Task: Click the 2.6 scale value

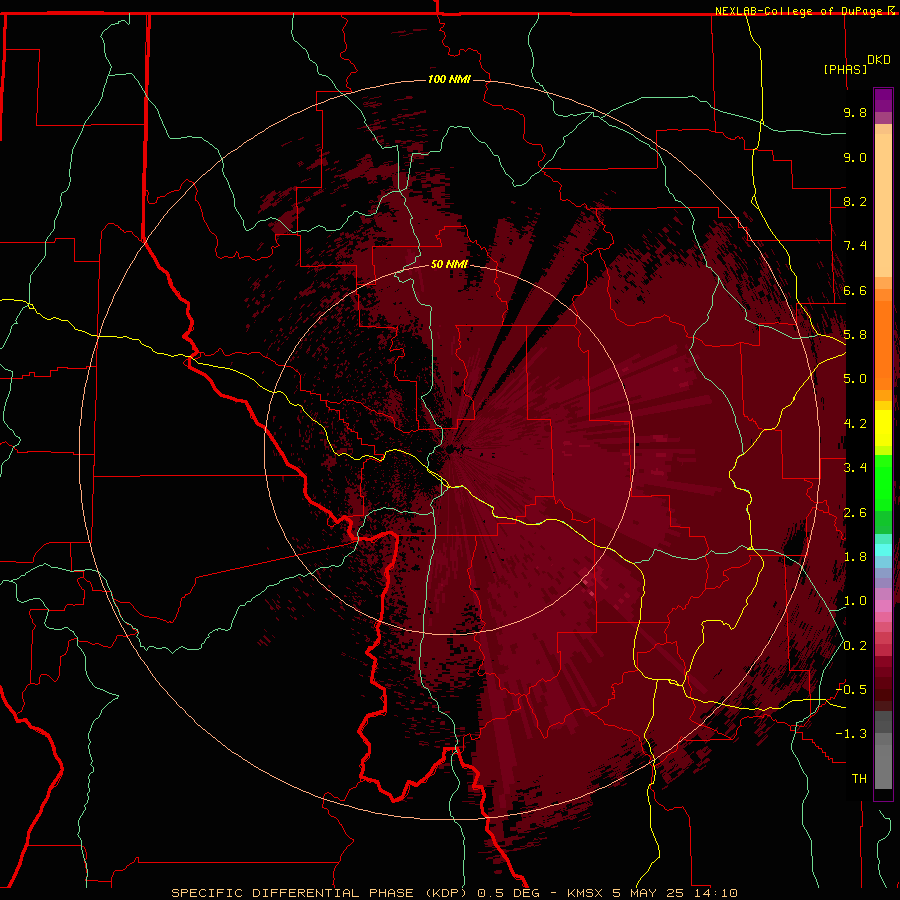Action: [x=855, y=513]
